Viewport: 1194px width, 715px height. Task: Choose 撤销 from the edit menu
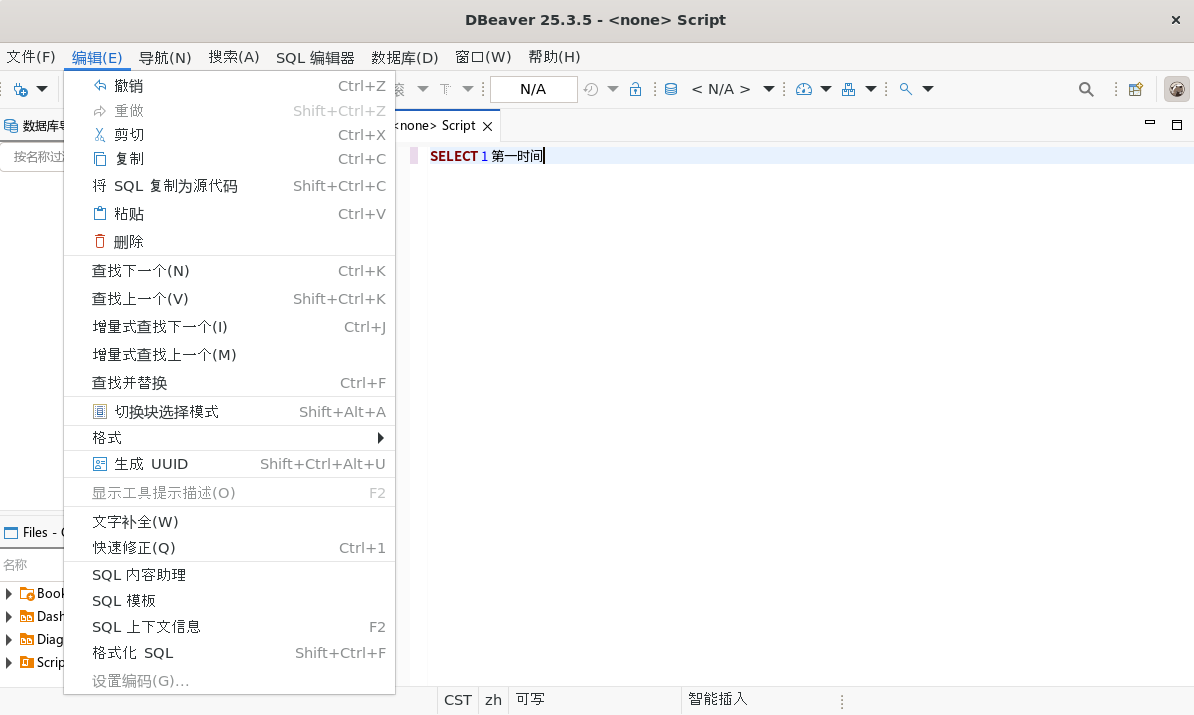coord(229,86)
